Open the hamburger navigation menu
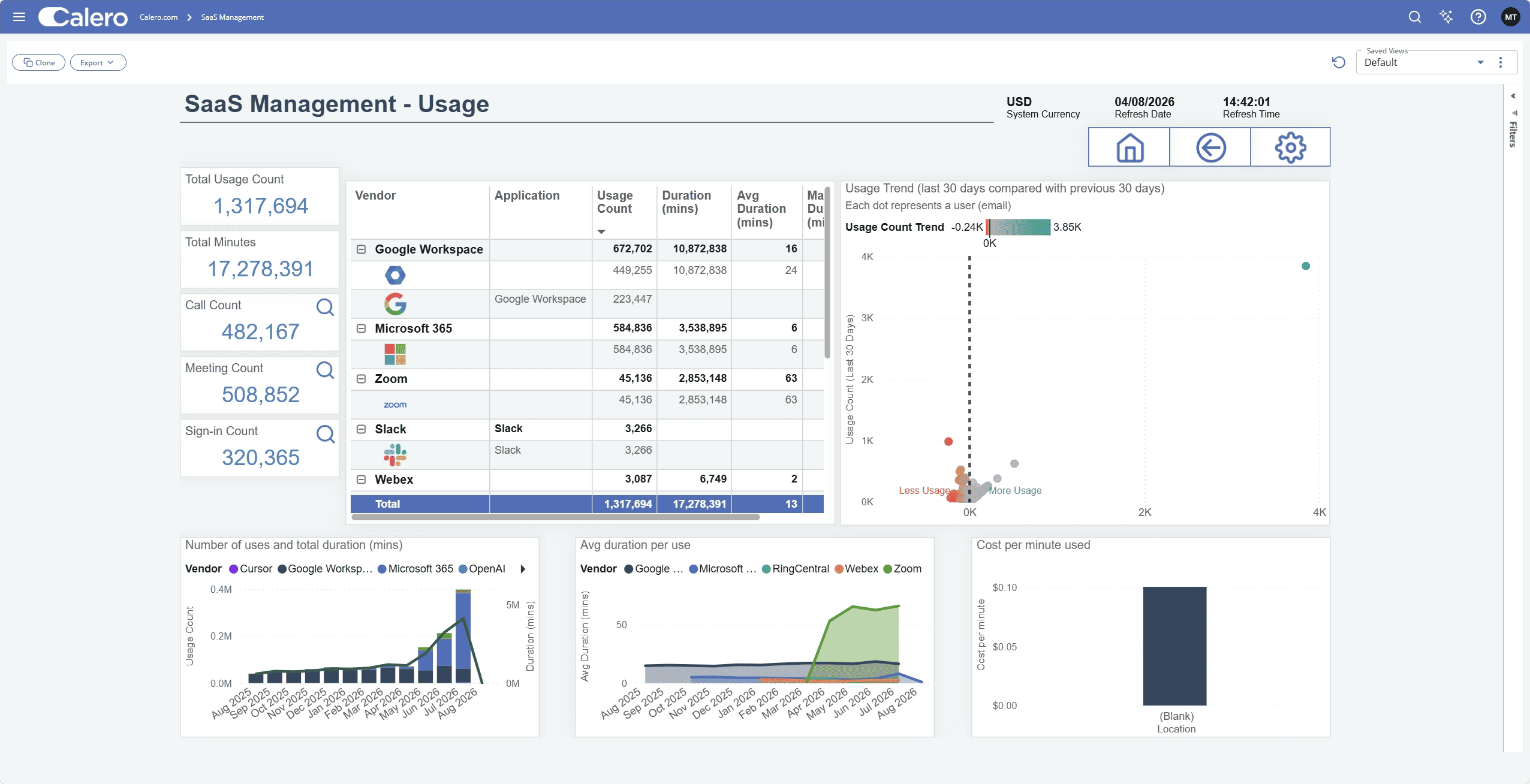This screenshot has height=784, width=1530. 19,17
